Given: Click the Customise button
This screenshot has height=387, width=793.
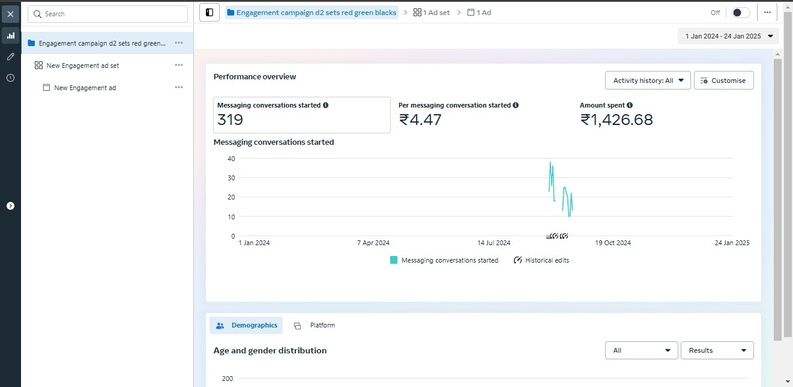Looking at the screenshot, I should point(724,80).
